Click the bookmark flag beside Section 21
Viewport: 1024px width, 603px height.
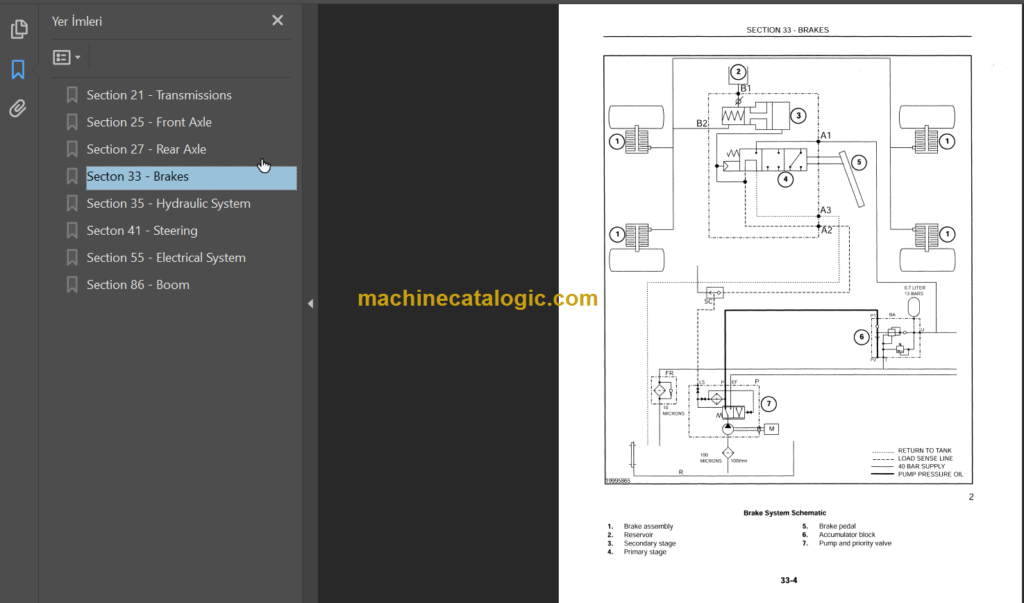coord(71,95)
